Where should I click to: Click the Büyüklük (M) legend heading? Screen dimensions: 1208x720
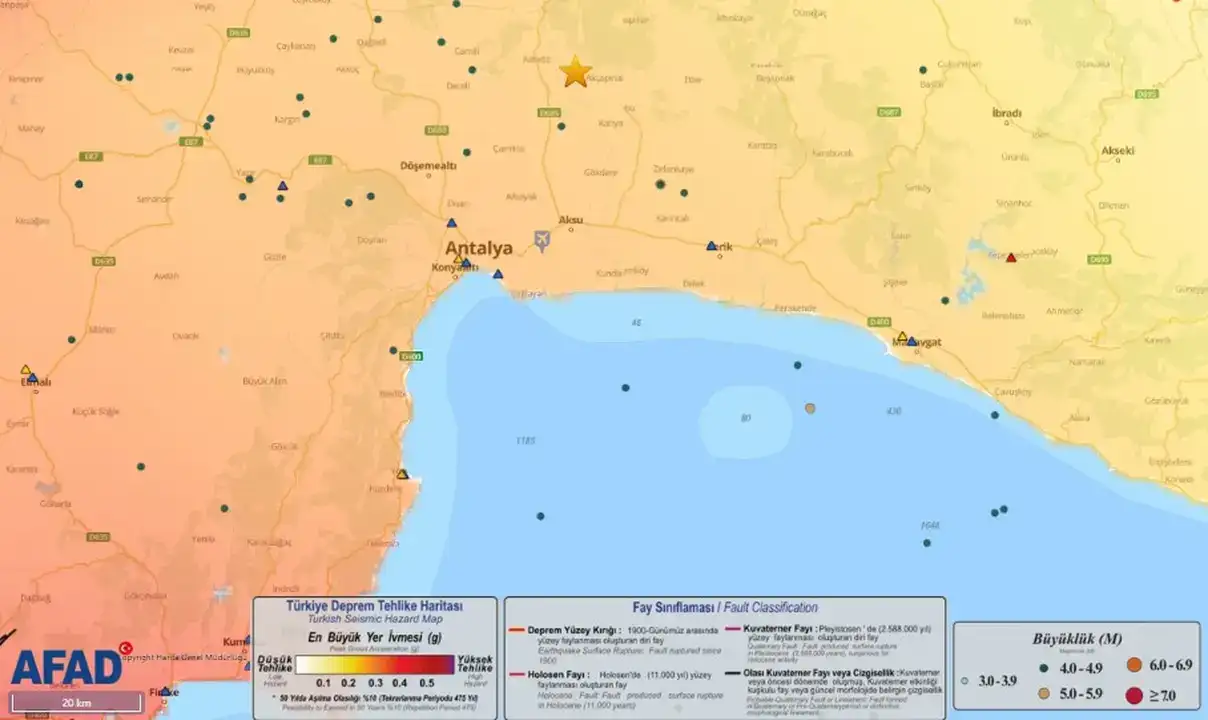point(1076,639)
